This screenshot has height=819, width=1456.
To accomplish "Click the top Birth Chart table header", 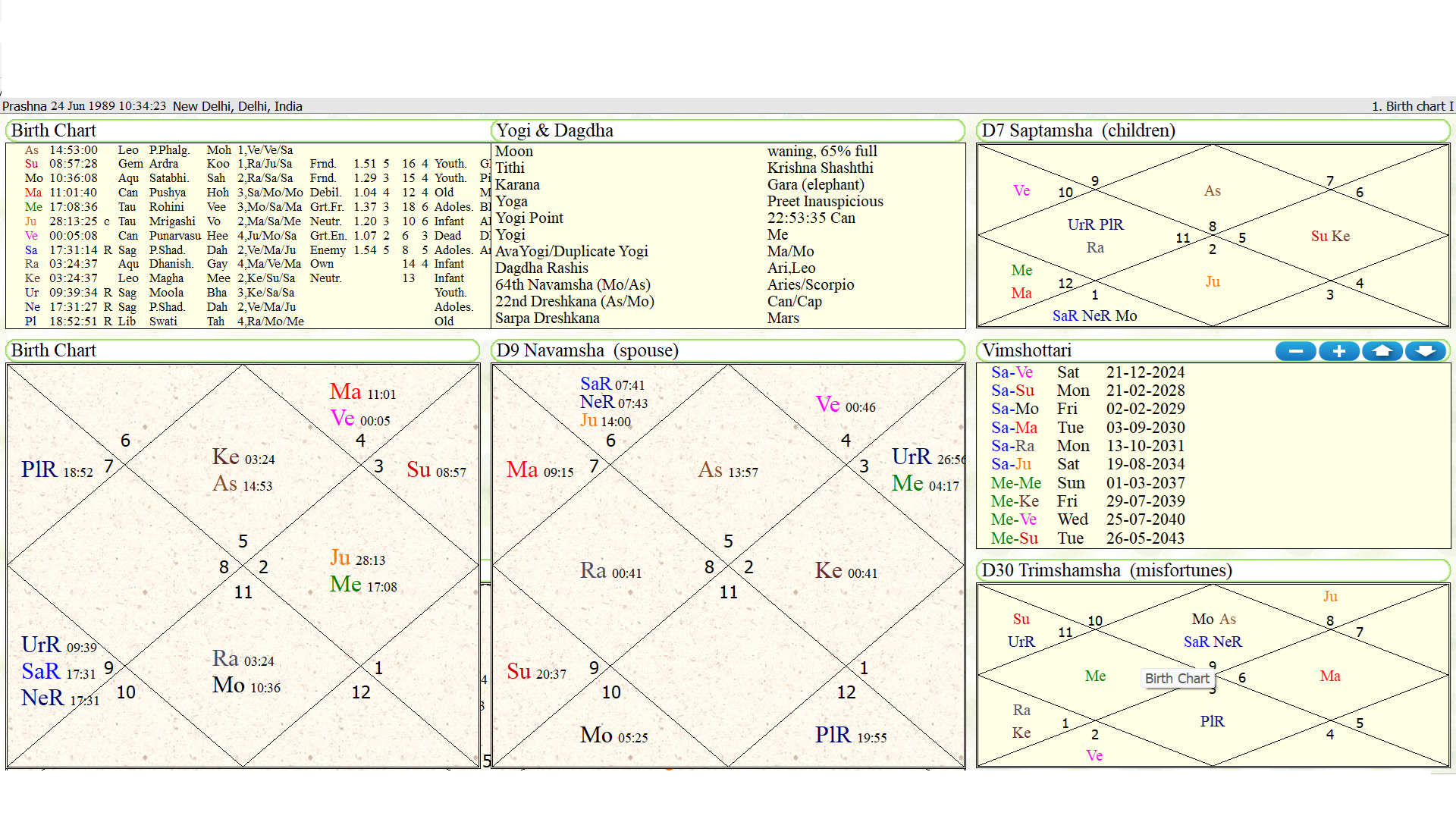I will [54, 130].
